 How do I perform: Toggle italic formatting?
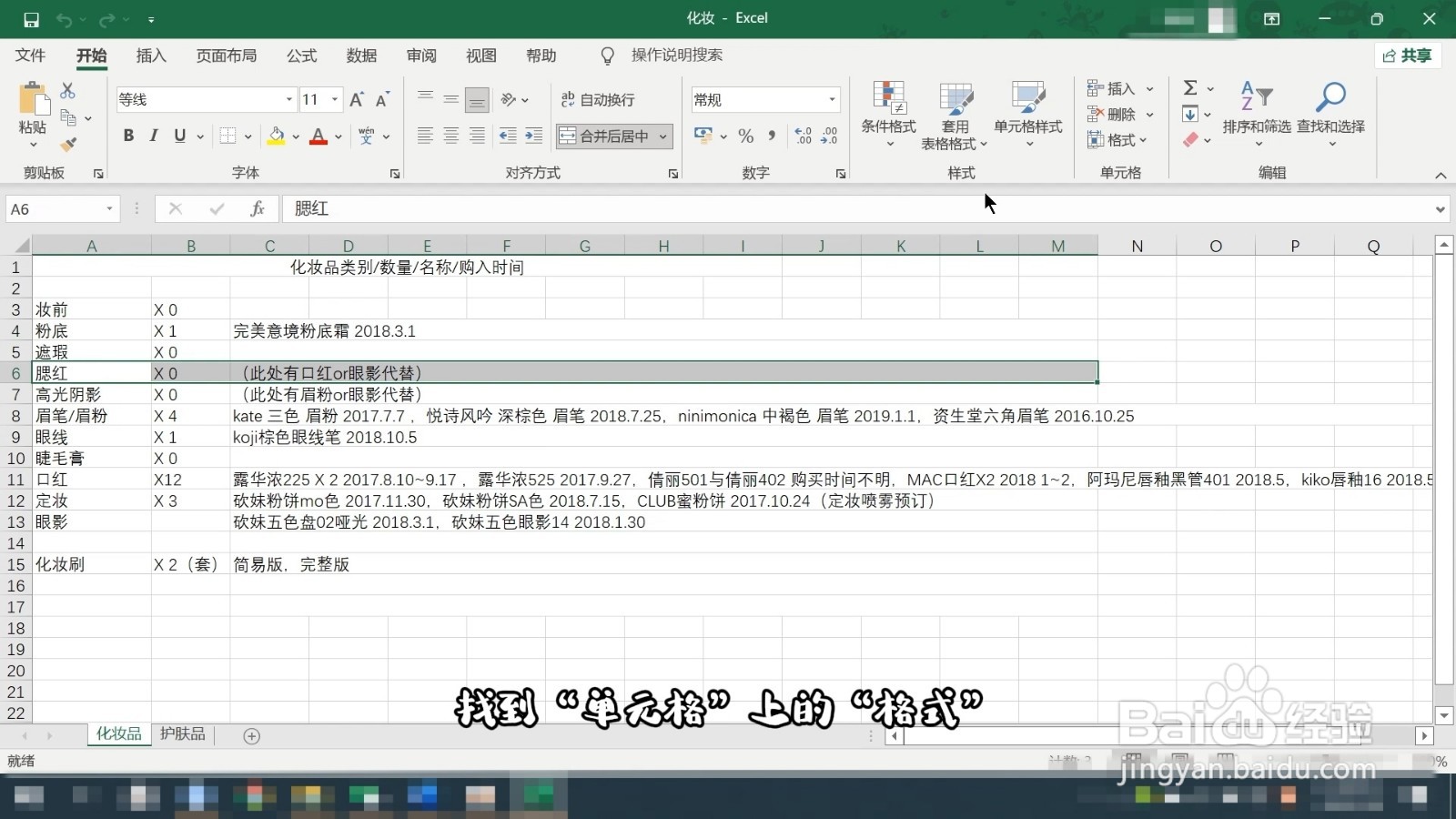pos(154,136)
